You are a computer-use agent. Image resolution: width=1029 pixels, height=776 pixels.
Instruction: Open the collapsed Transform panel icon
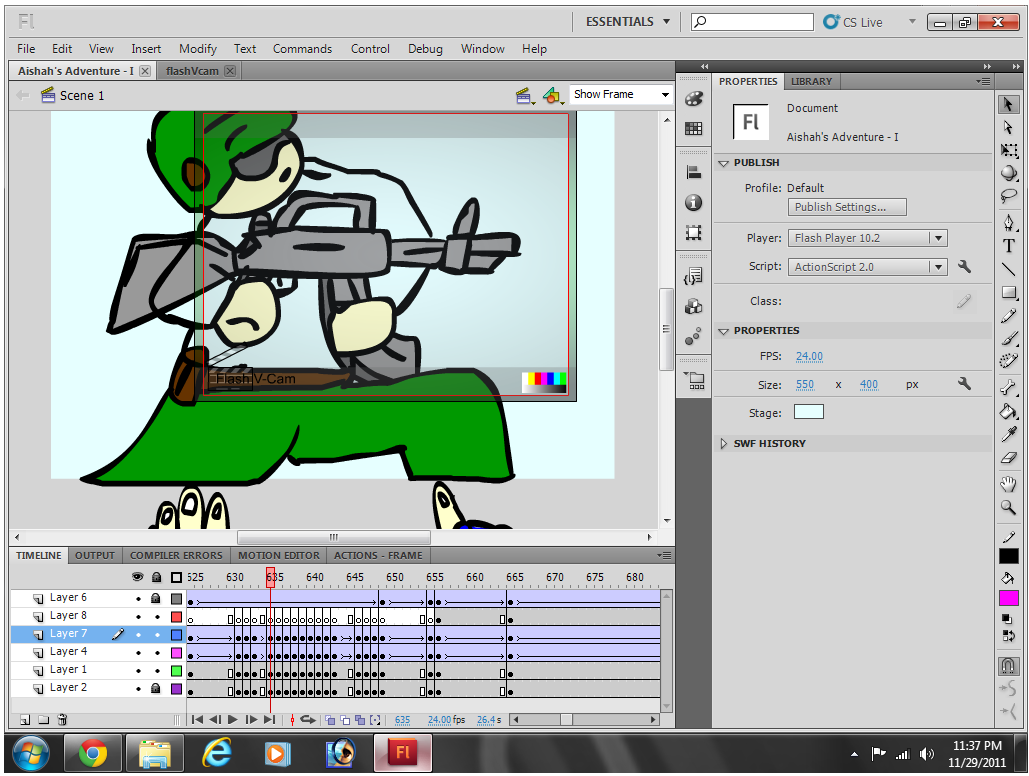pyautogui.click(x=694, y=232)
